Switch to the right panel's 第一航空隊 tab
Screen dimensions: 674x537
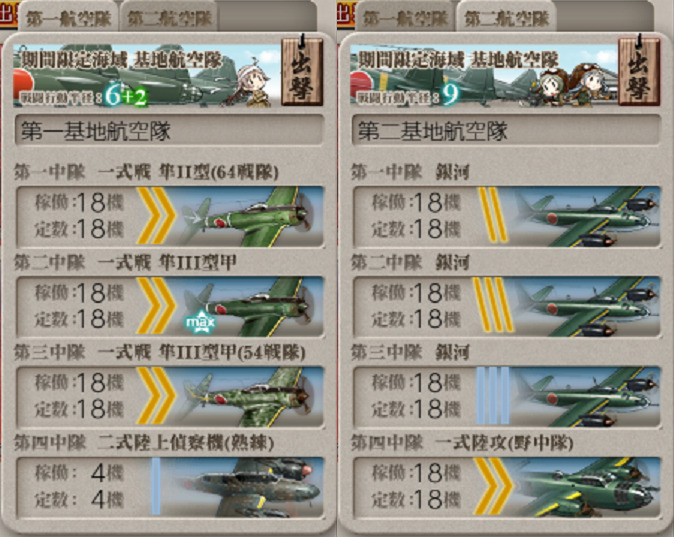(405, 18)
